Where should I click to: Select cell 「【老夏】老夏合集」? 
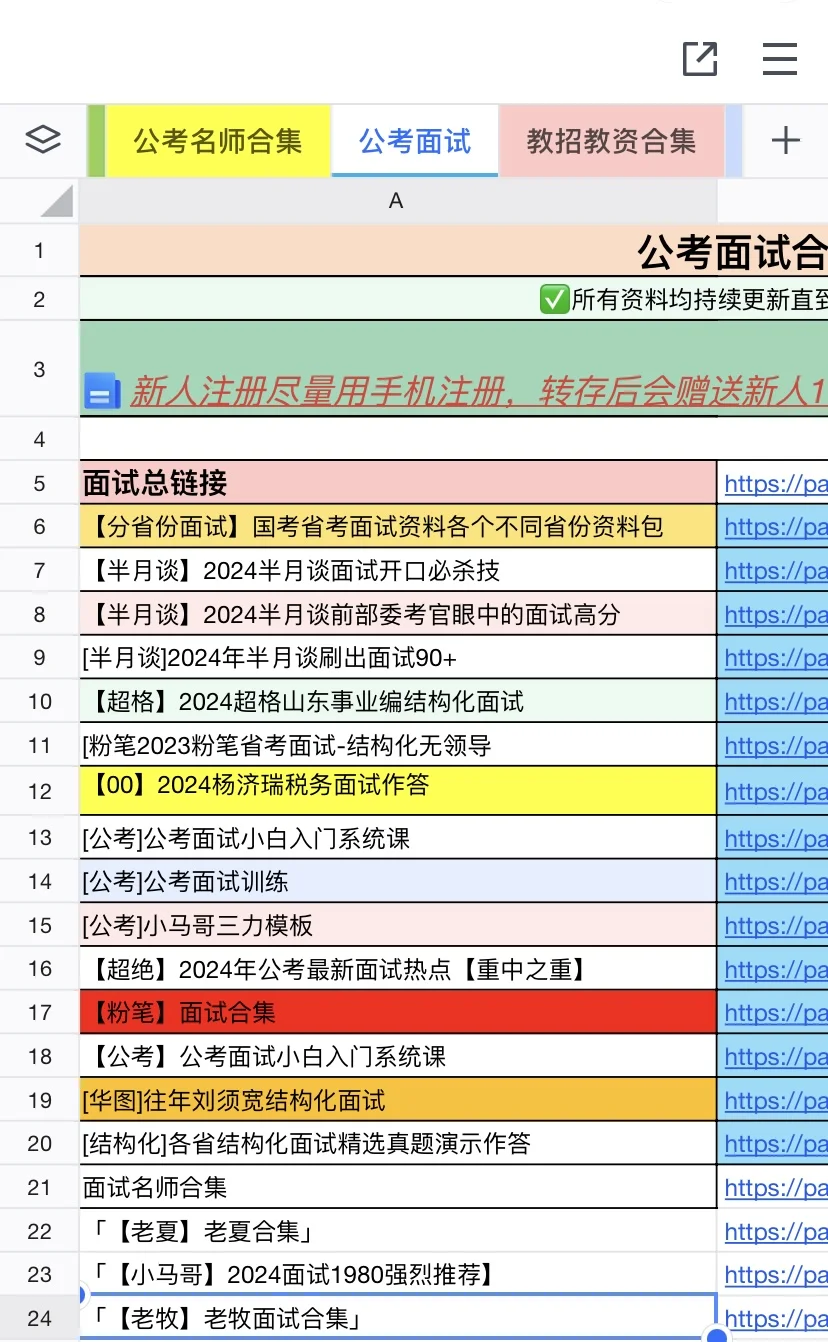tap(398, 1231)
